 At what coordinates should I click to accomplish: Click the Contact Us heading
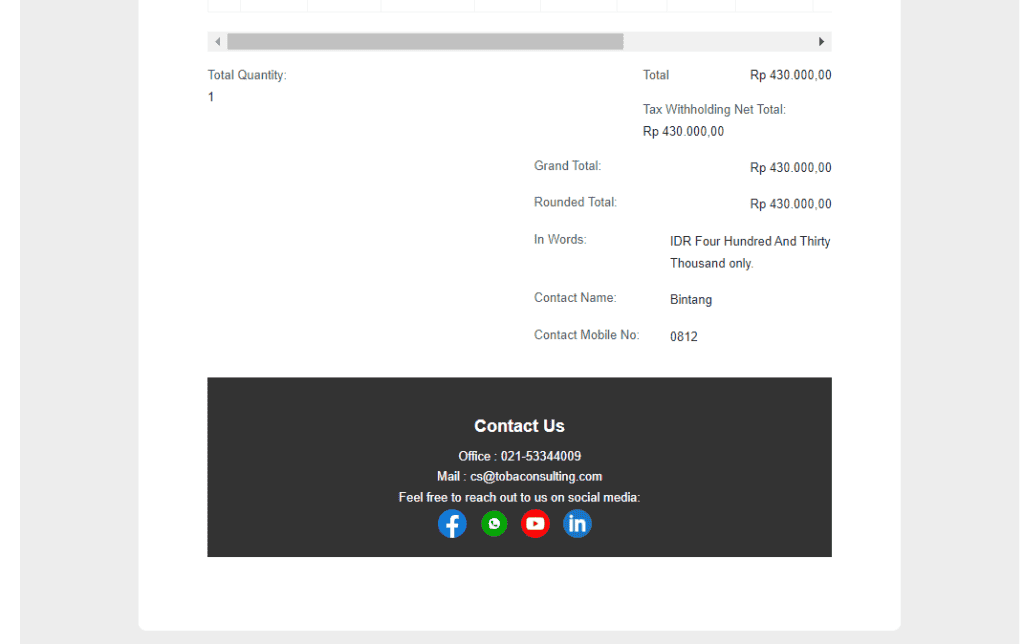coord(519,426)
